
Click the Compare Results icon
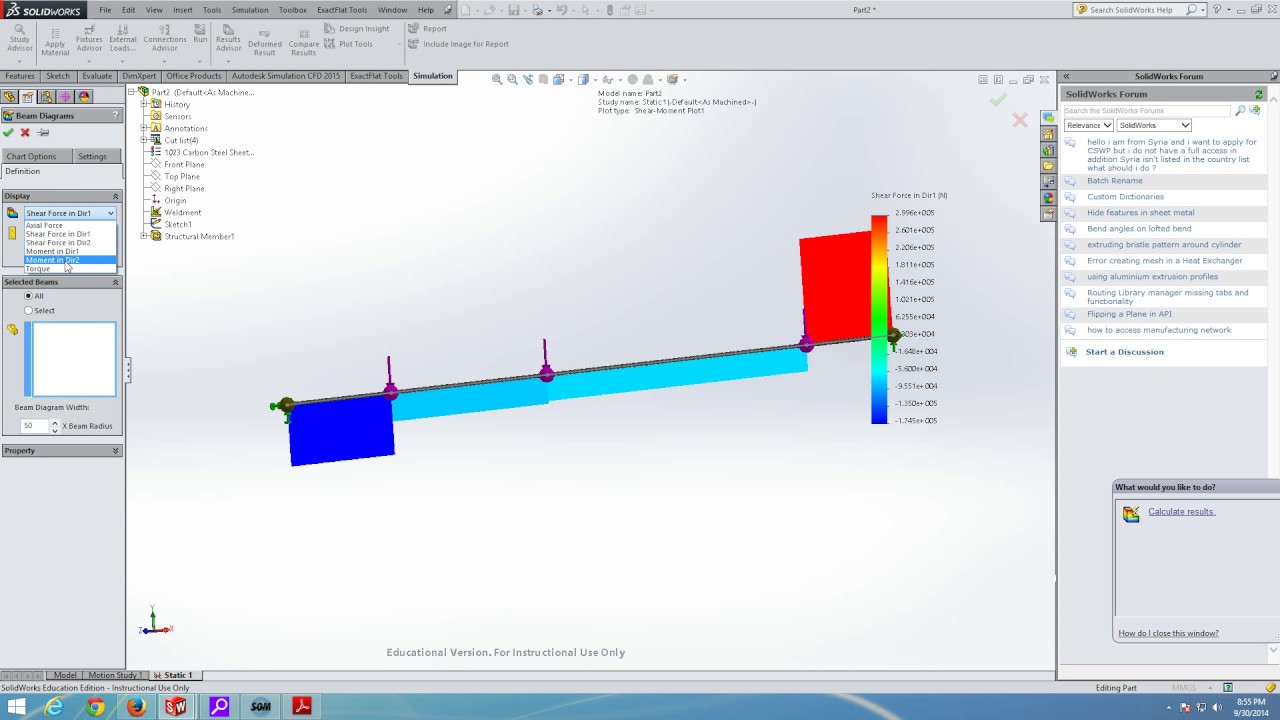[304, 42]
